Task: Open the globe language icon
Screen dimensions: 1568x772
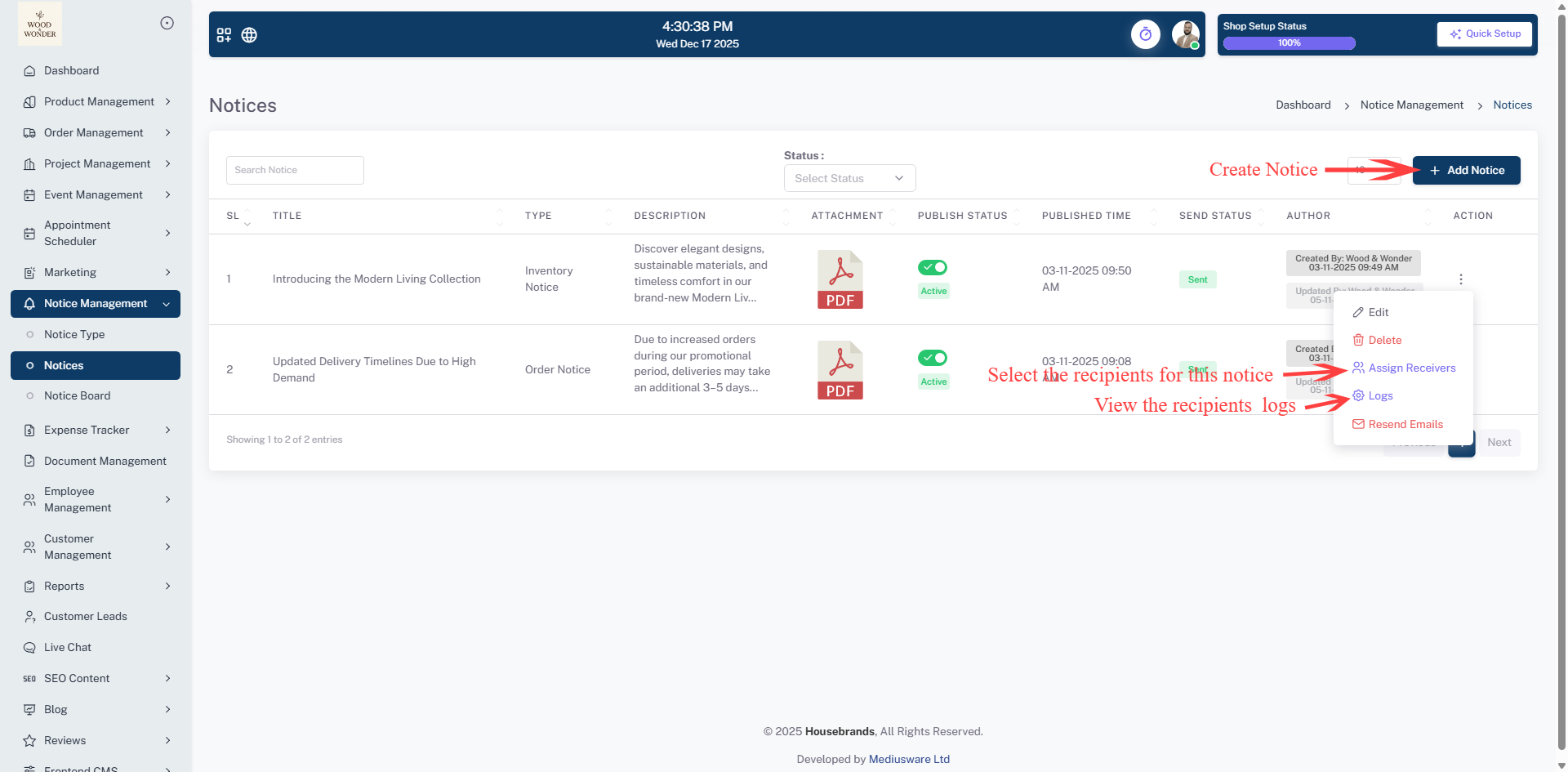Action: (x=249, y=35)
